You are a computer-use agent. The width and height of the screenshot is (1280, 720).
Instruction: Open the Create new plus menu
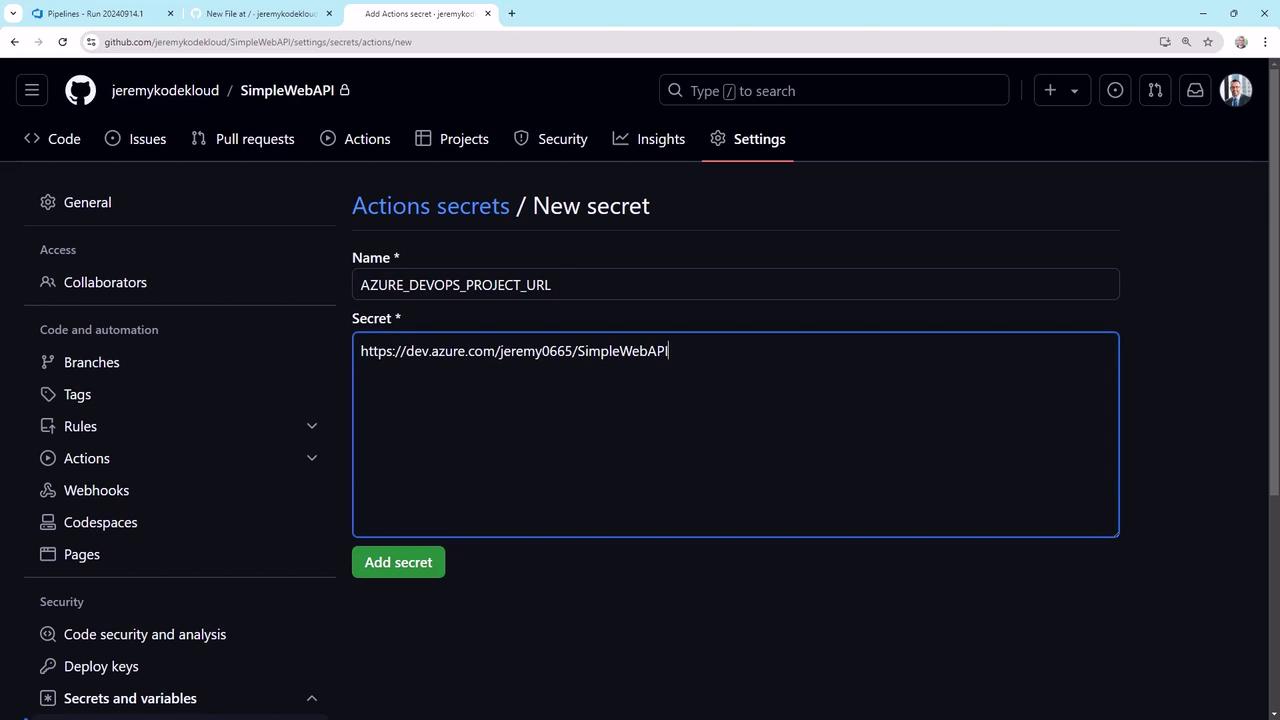coord(1062,90)
